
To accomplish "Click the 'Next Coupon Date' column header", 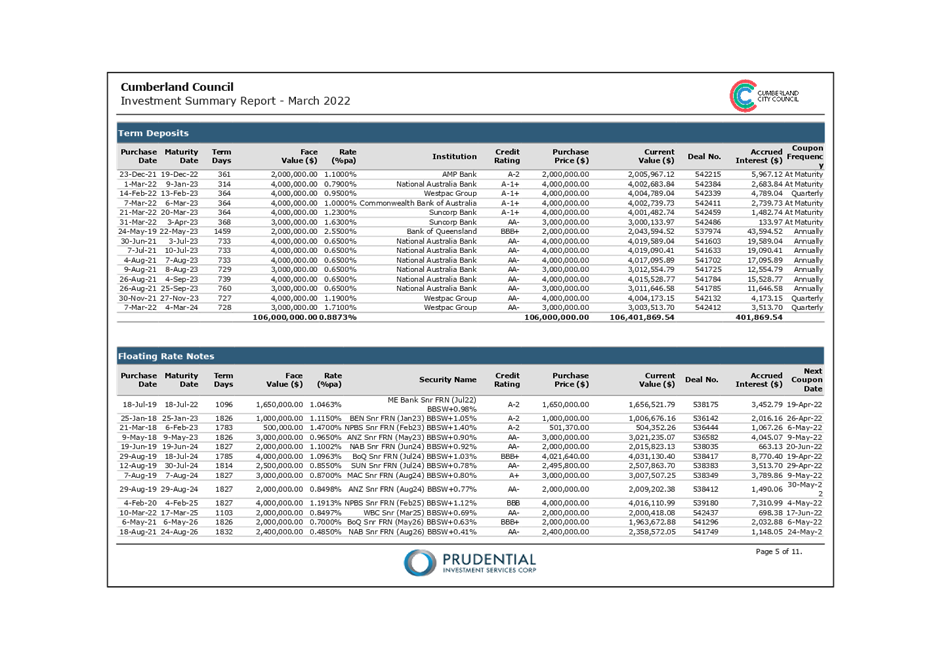I will [807, 380].
